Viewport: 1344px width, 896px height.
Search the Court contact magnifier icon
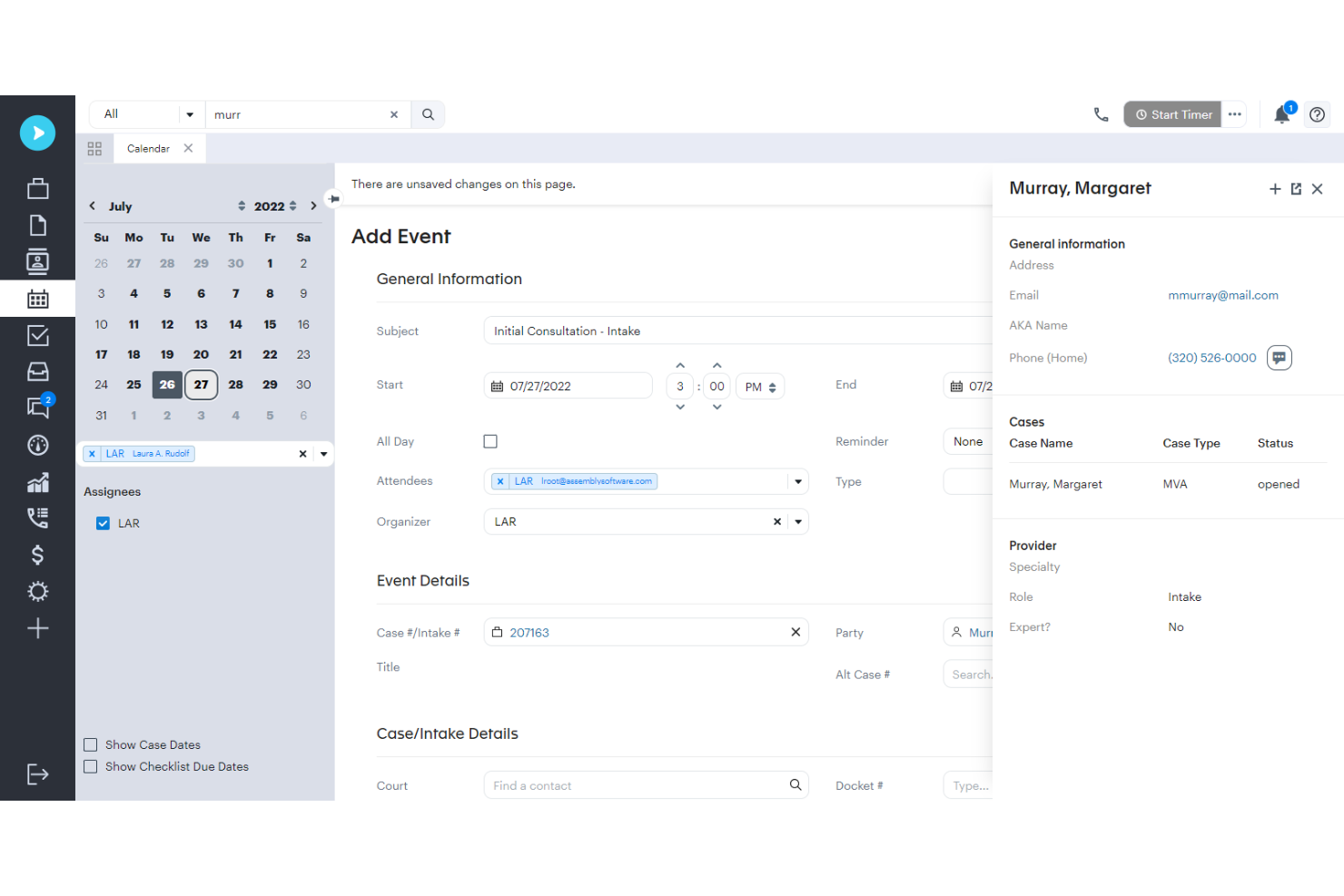pos(796,785)
